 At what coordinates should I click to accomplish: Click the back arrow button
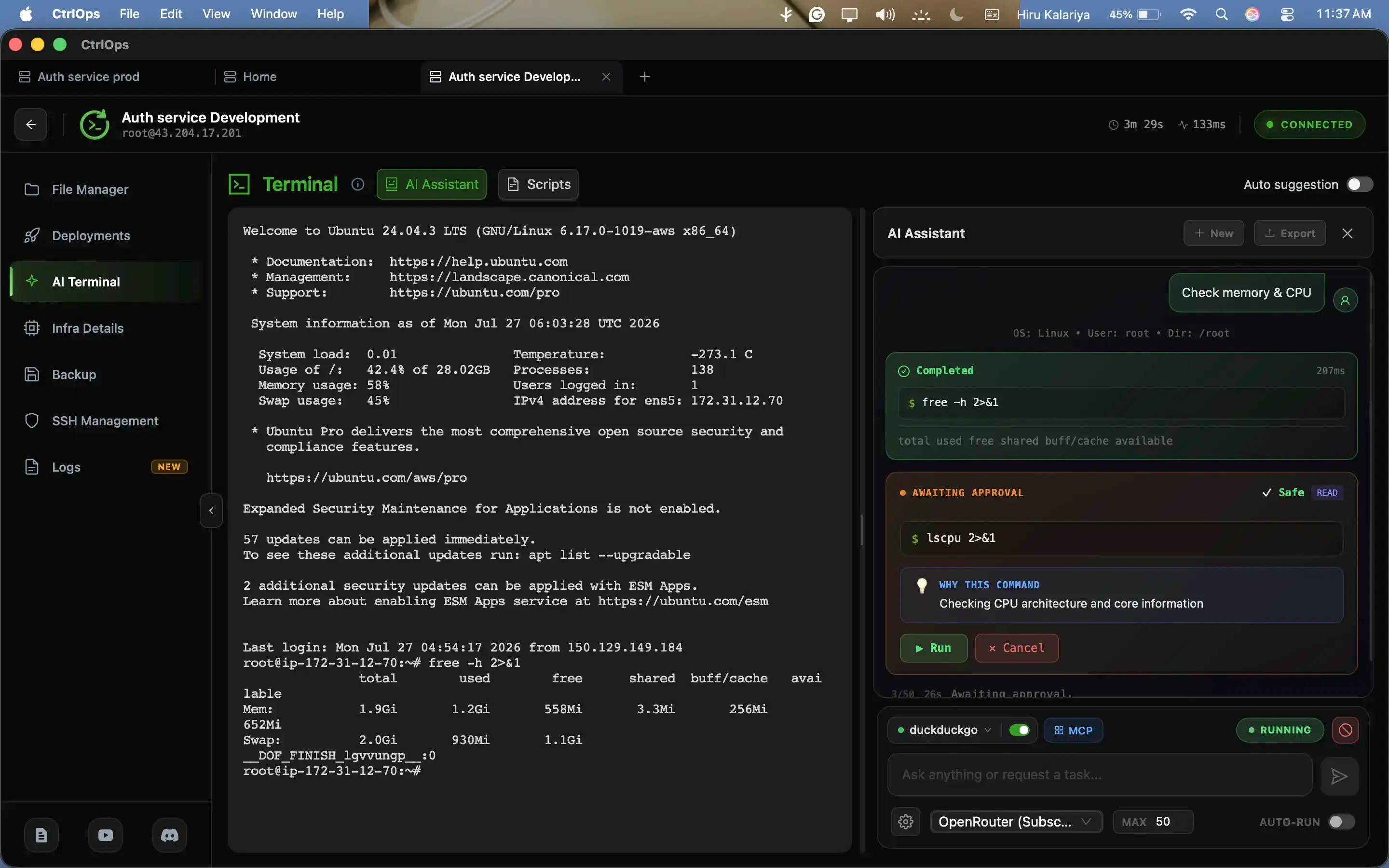coord(31,124)
